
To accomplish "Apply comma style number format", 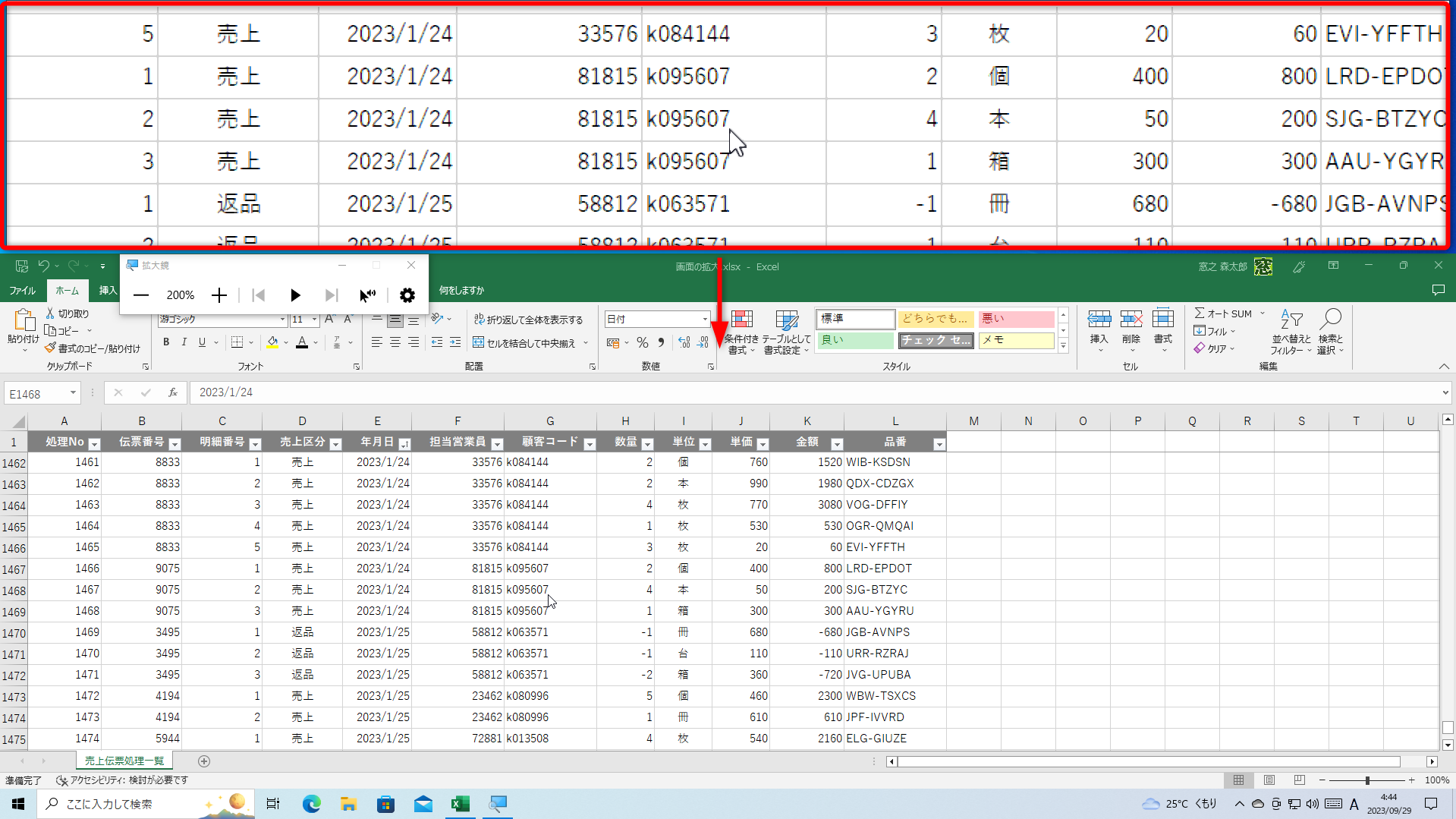I will [662, 342].
